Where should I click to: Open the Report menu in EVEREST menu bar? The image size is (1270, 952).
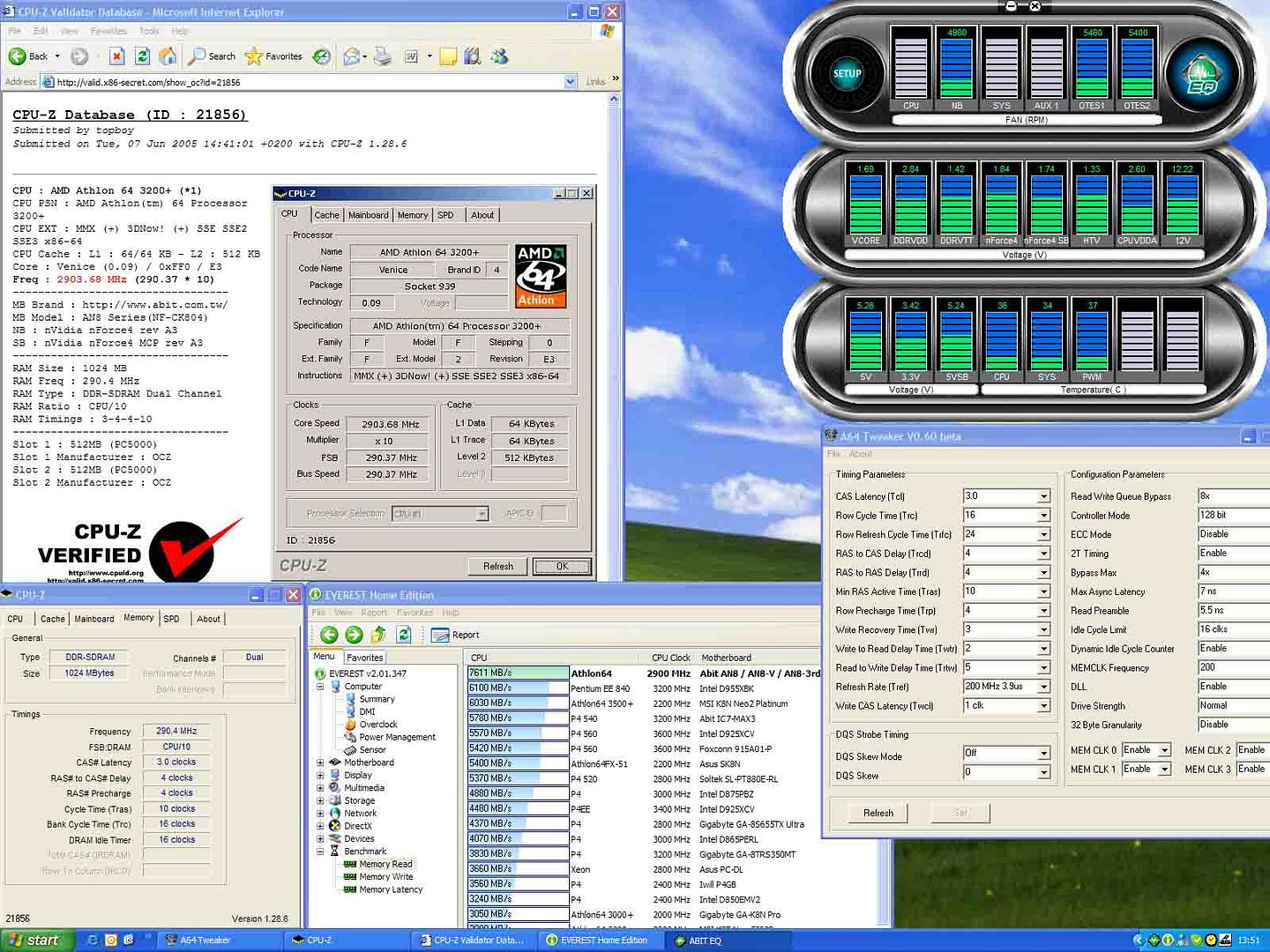374,613
